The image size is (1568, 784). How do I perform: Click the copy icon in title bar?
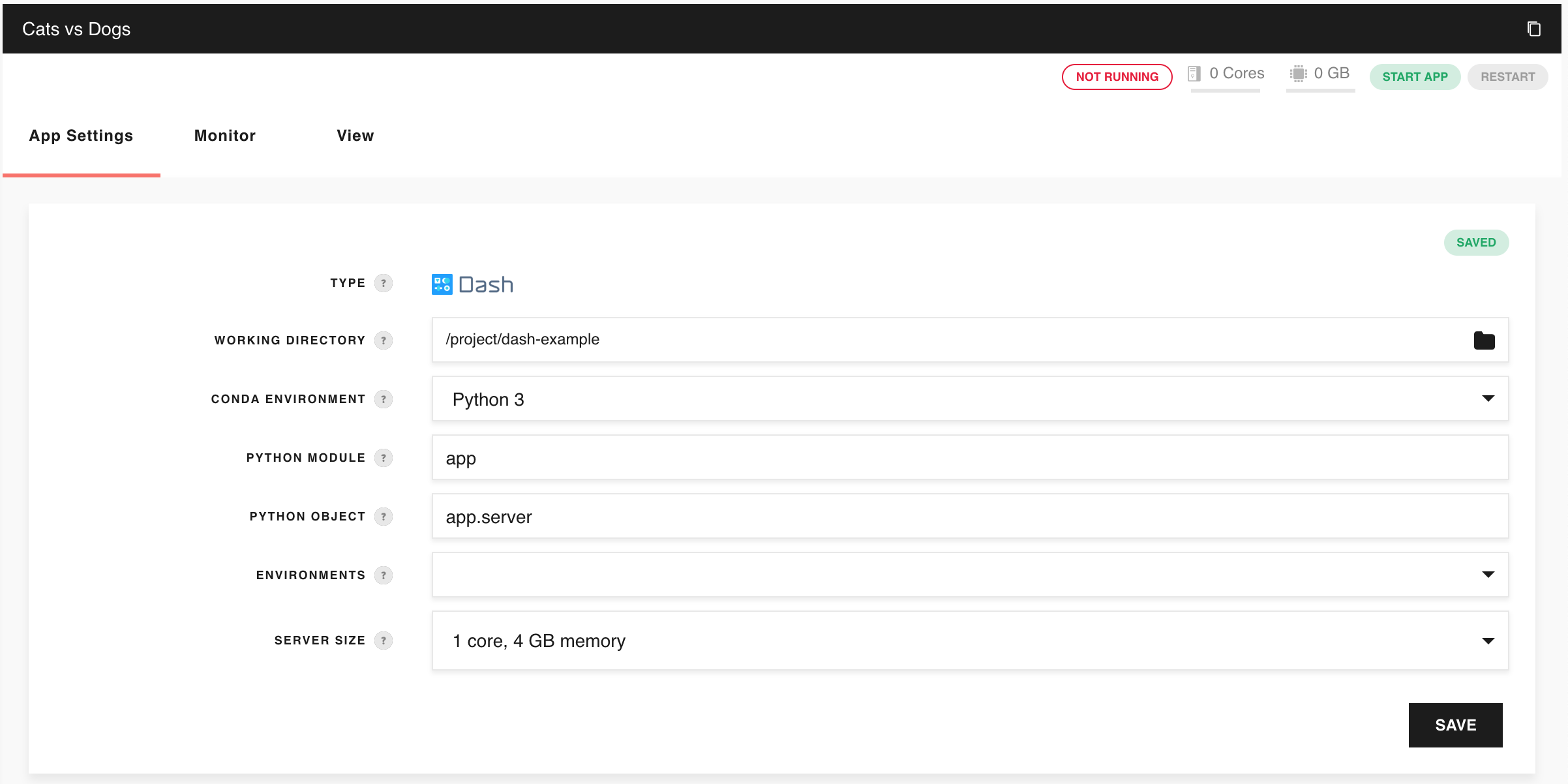point(1533,29)
